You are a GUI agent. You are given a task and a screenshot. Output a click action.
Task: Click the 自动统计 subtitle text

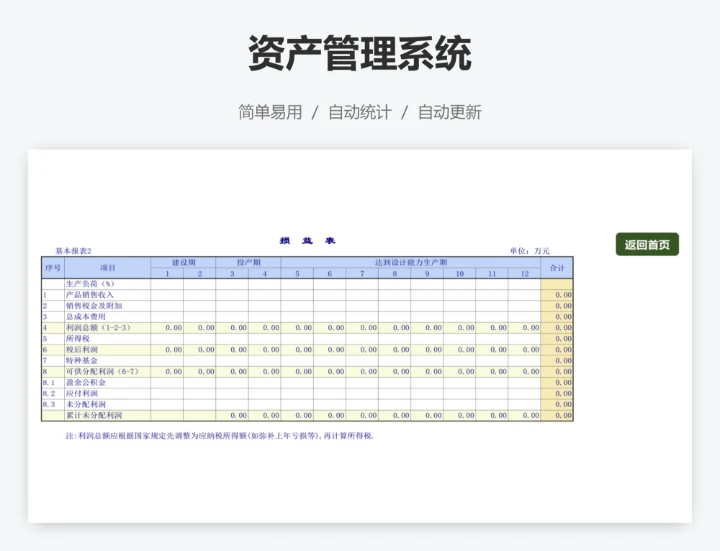pos(360,112)
